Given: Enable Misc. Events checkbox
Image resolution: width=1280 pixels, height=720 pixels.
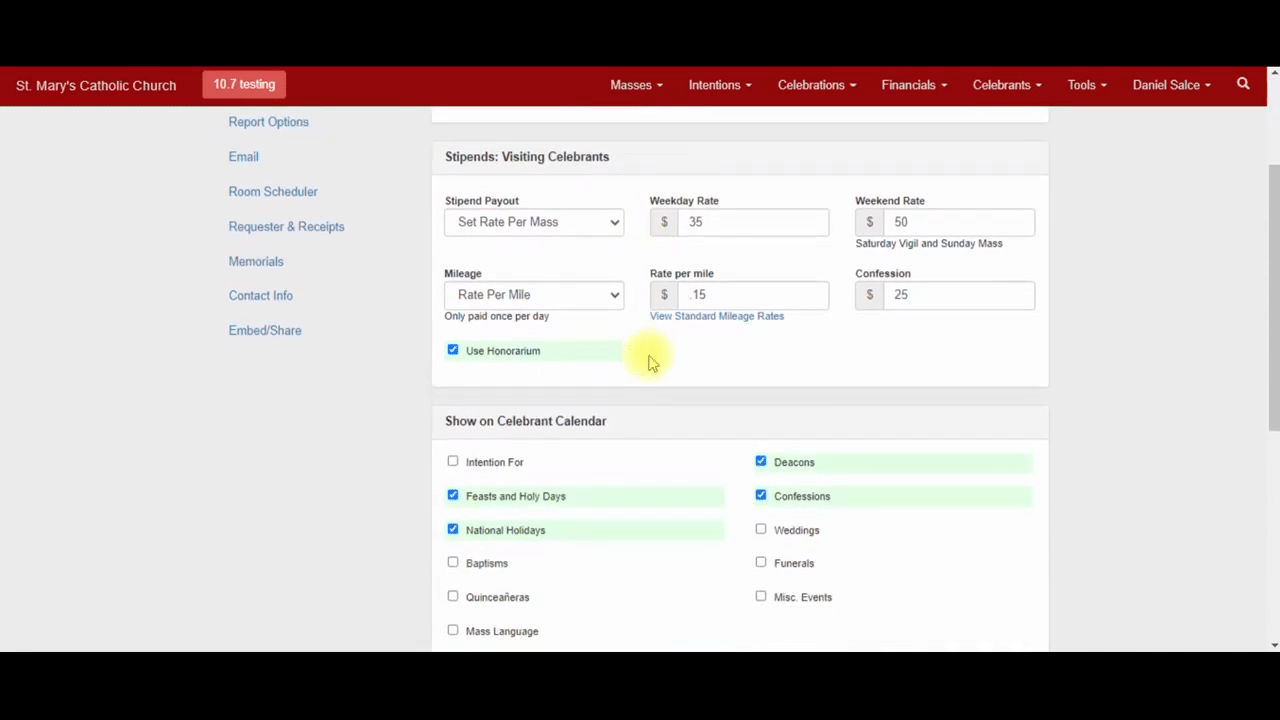Looking at the screenshot, I should 761,596.
